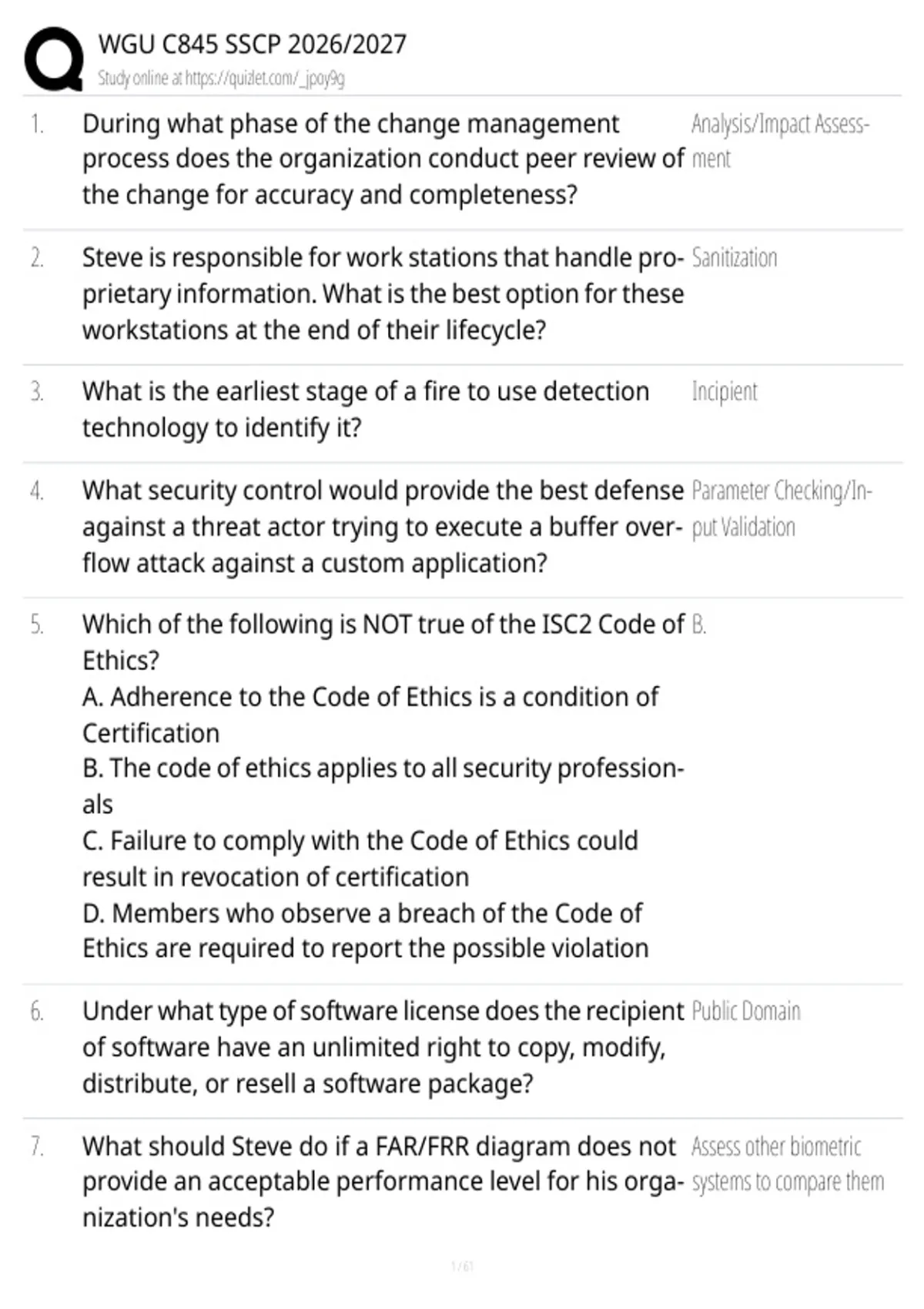Click the answer Sanitization
The width and height of the screenshot is (924, 1309).
click(x=735, y=257)
